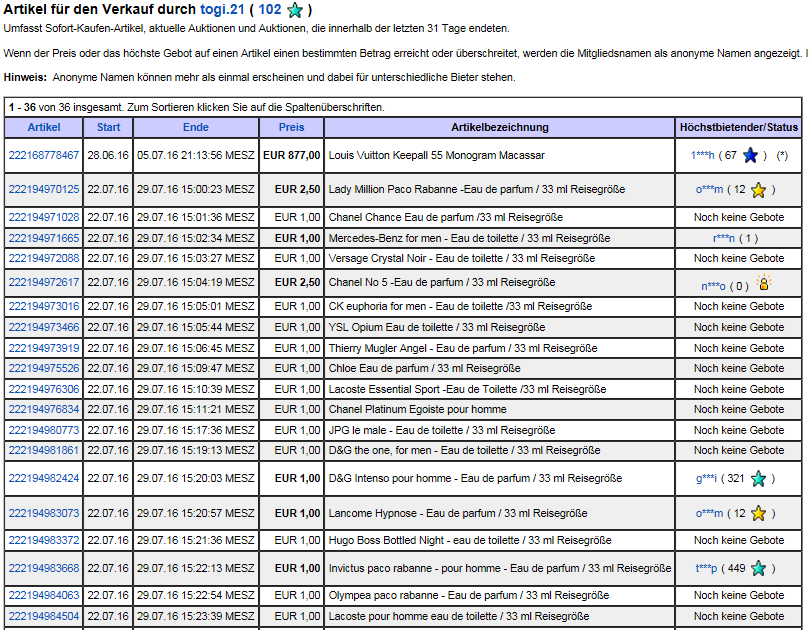Open item number 222194980773
Image resolution: width=809 pixels, height=630 pixels.
click(44, 430)
